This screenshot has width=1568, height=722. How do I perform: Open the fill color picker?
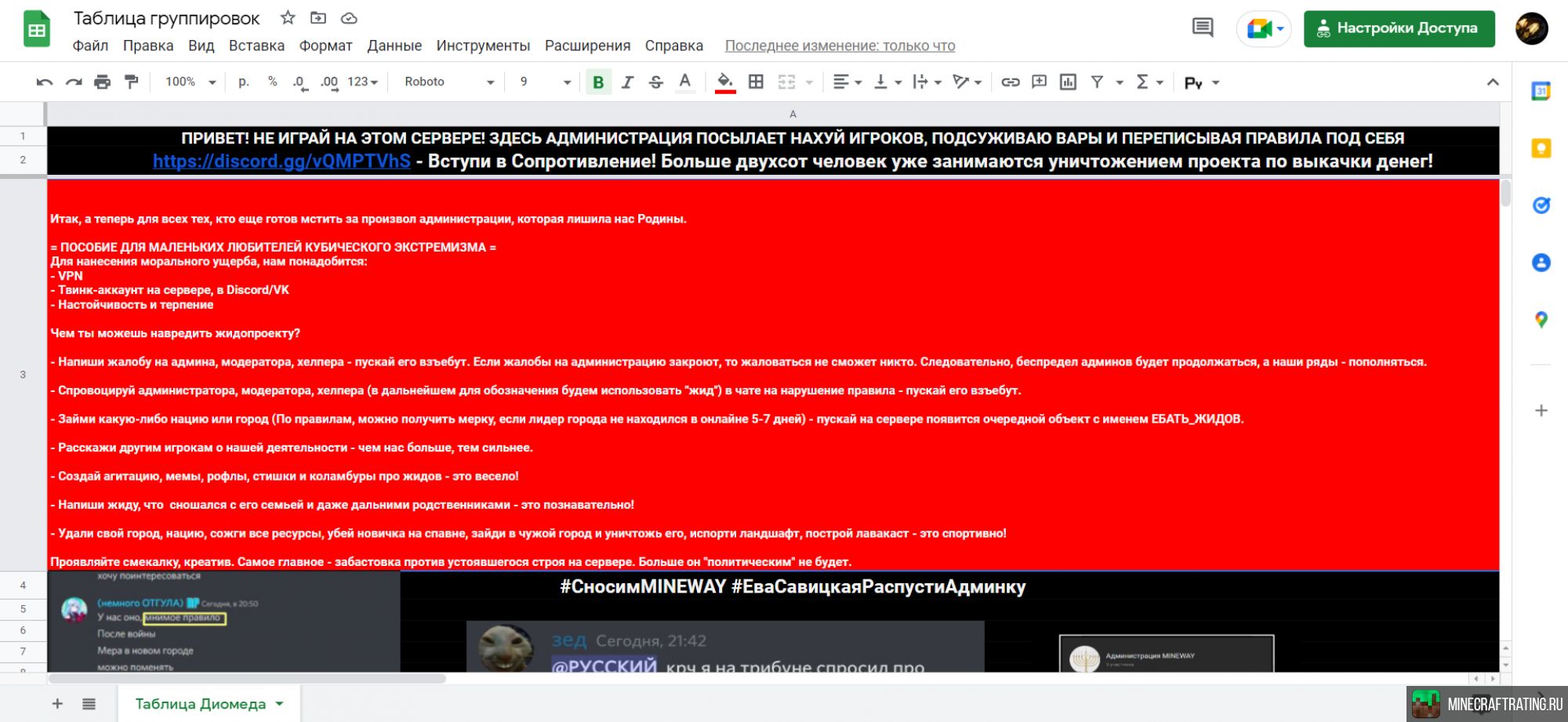725,82
